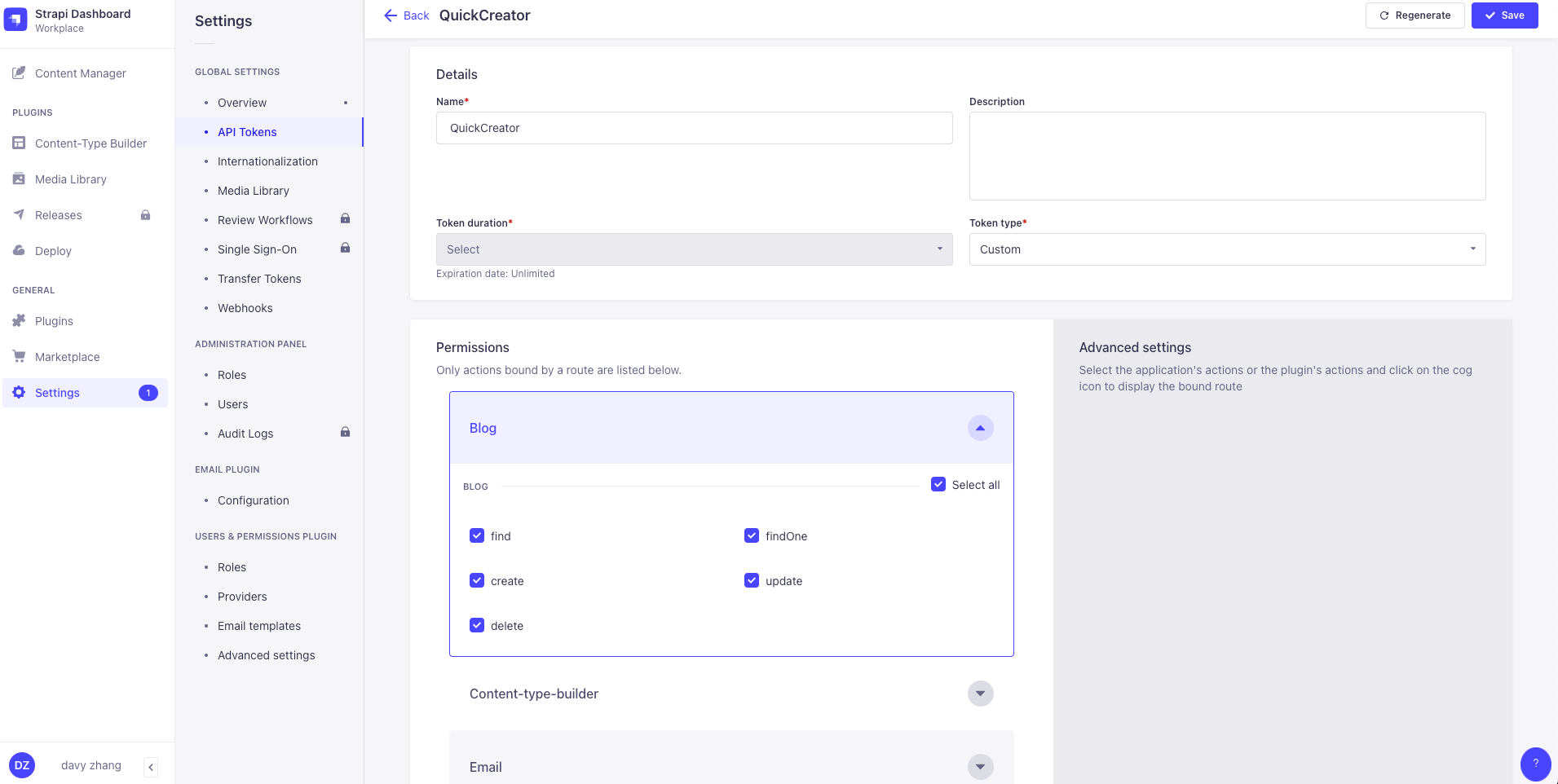This screenshot has height=784, width=1558.
Task: Open Media Library settings item
Action: [254, 191]
